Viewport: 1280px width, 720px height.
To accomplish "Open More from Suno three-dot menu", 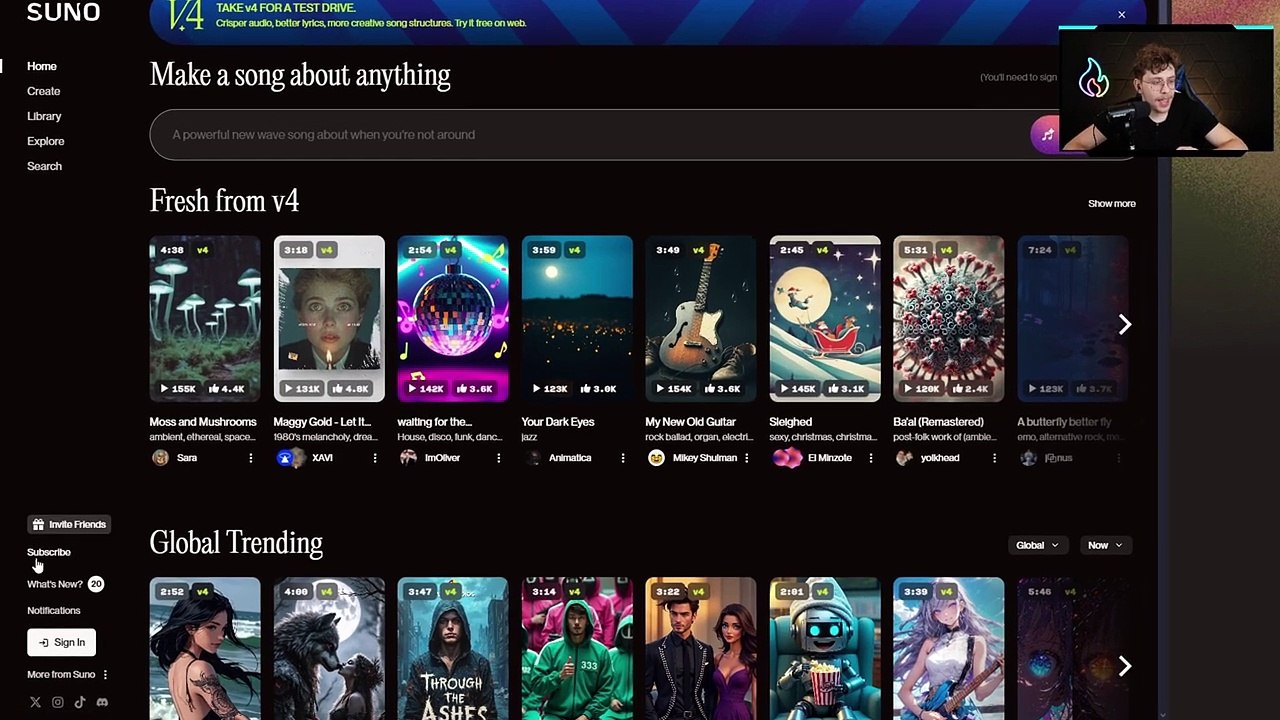I will click(x=105, y=675).
